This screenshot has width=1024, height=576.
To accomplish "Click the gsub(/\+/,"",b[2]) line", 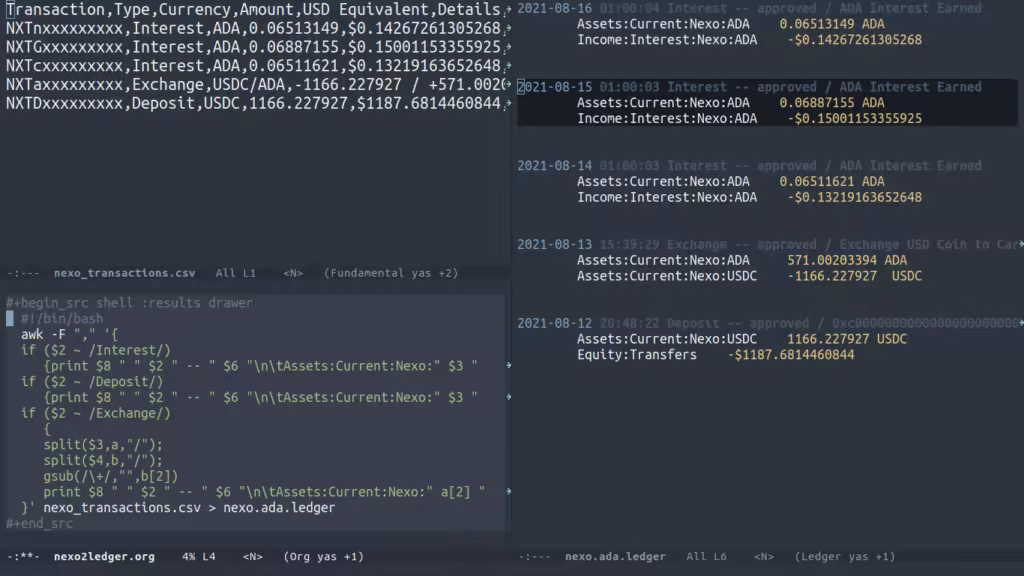I will click(x=110, y=476).
